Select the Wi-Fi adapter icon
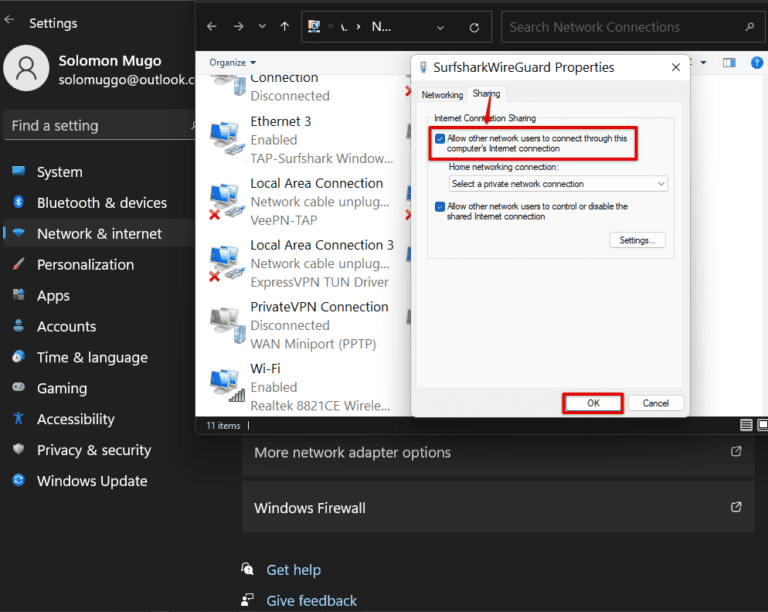Image resolution: width=768 pixels, height=612 pixels. click(224, 385)
